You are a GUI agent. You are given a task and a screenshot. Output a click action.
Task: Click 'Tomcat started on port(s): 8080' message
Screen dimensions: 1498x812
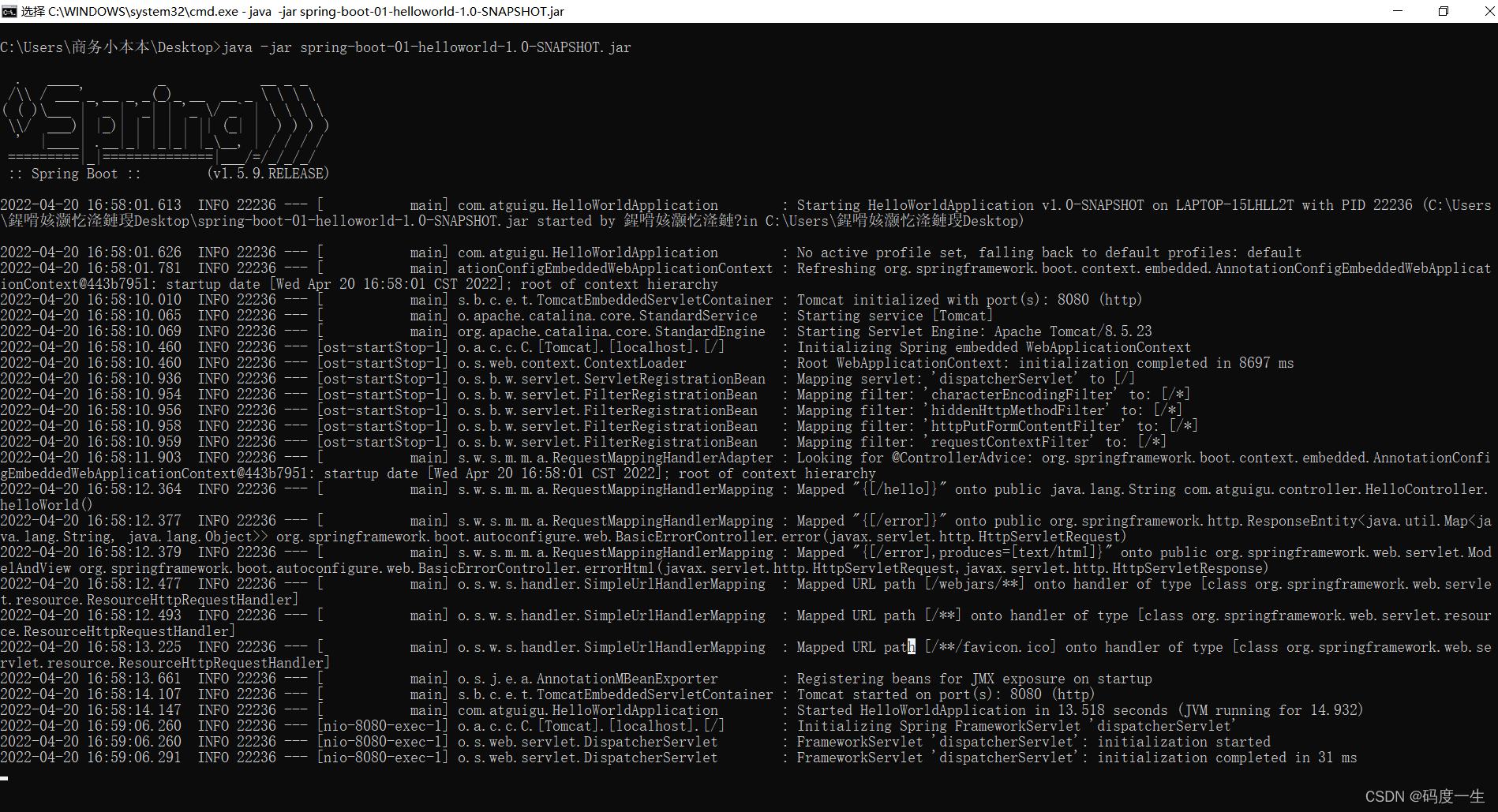[x=946, y=694]
